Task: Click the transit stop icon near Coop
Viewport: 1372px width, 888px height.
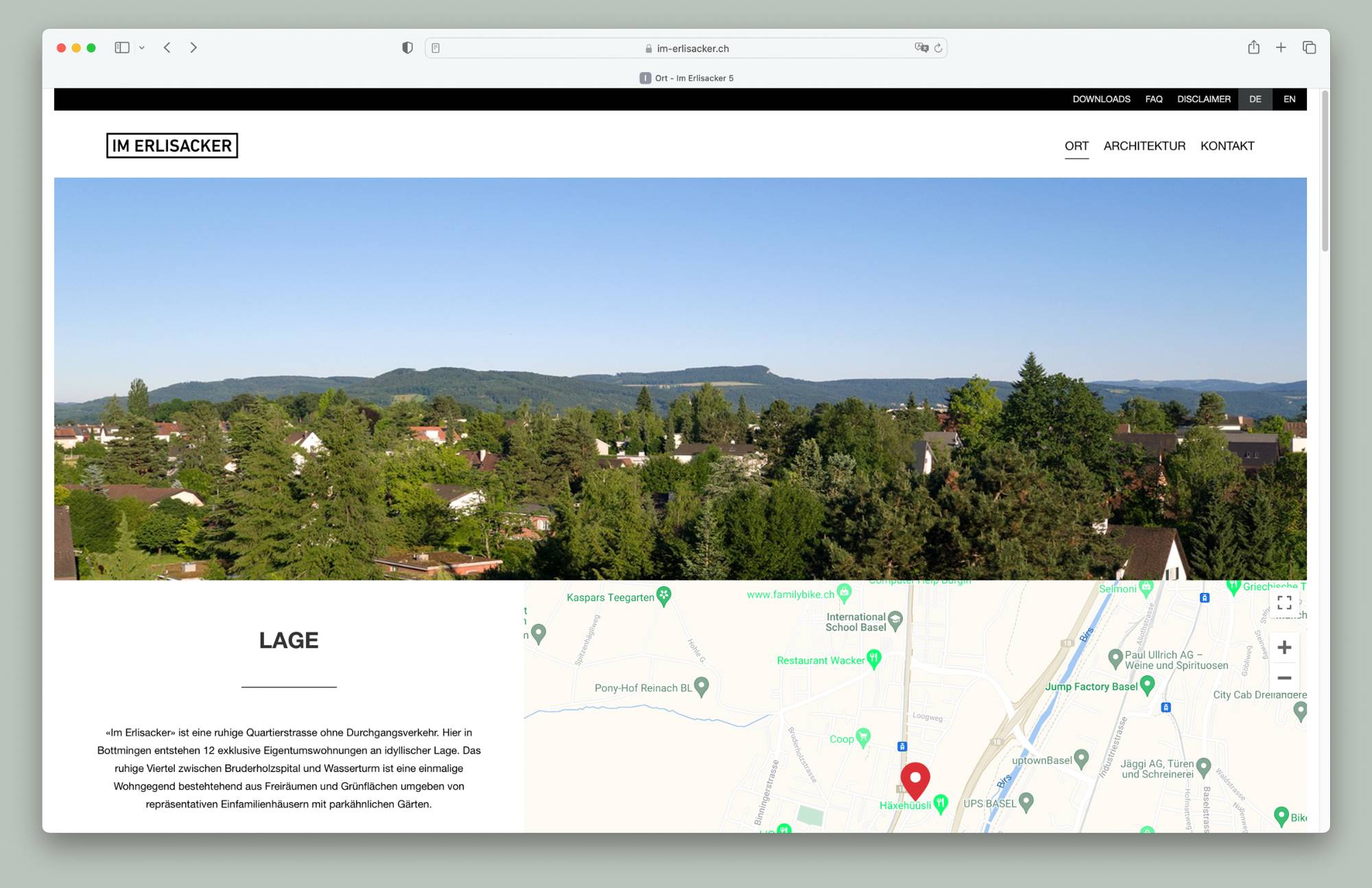Action: (902, 747)
